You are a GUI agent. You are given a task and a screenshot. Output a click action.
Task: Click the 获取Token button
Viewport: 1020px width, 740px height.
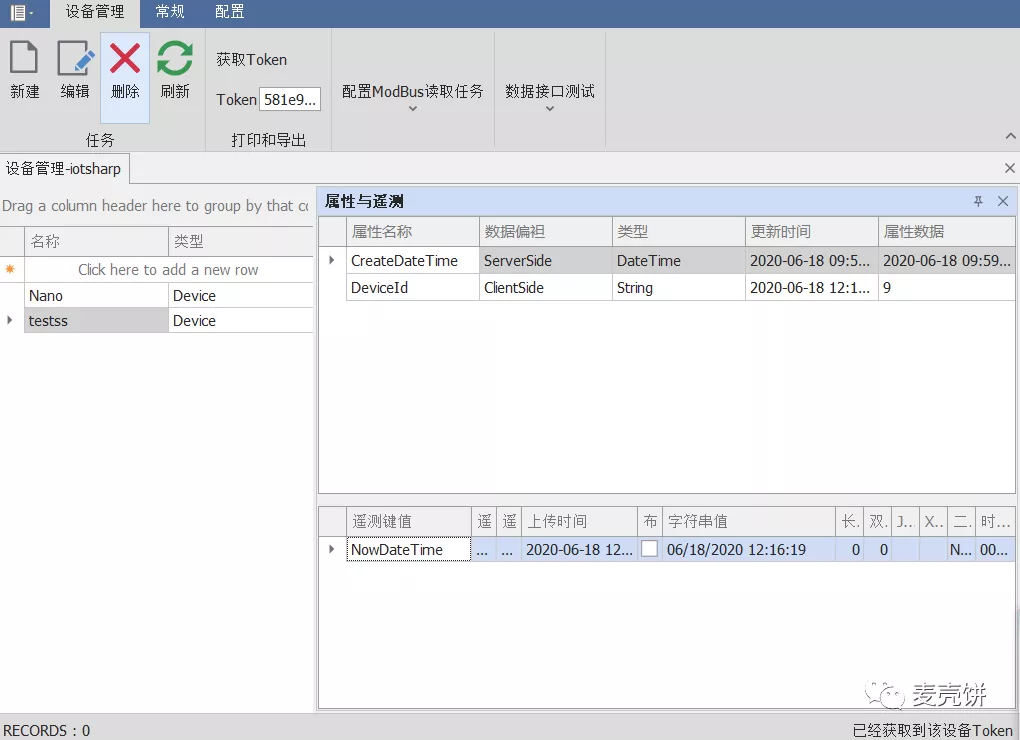(251, 60)
